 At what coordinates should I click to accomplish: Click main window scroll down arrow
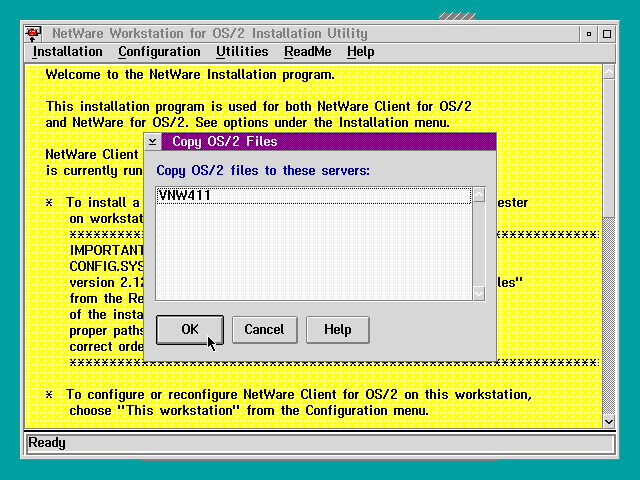point(609,421)
